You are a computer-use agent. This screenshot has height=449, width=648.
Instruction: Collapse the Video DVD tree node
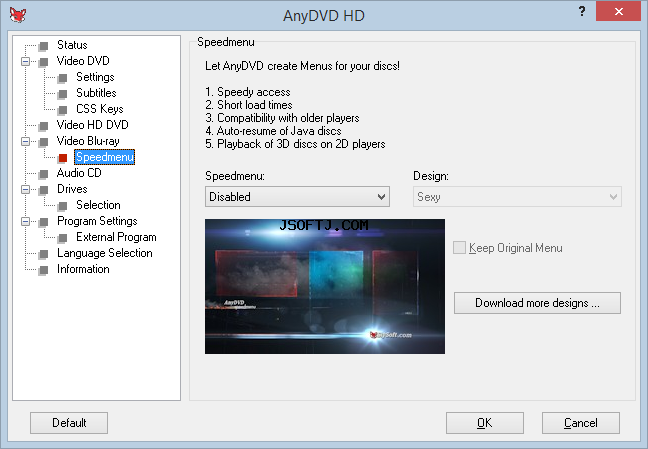(25, 62)
